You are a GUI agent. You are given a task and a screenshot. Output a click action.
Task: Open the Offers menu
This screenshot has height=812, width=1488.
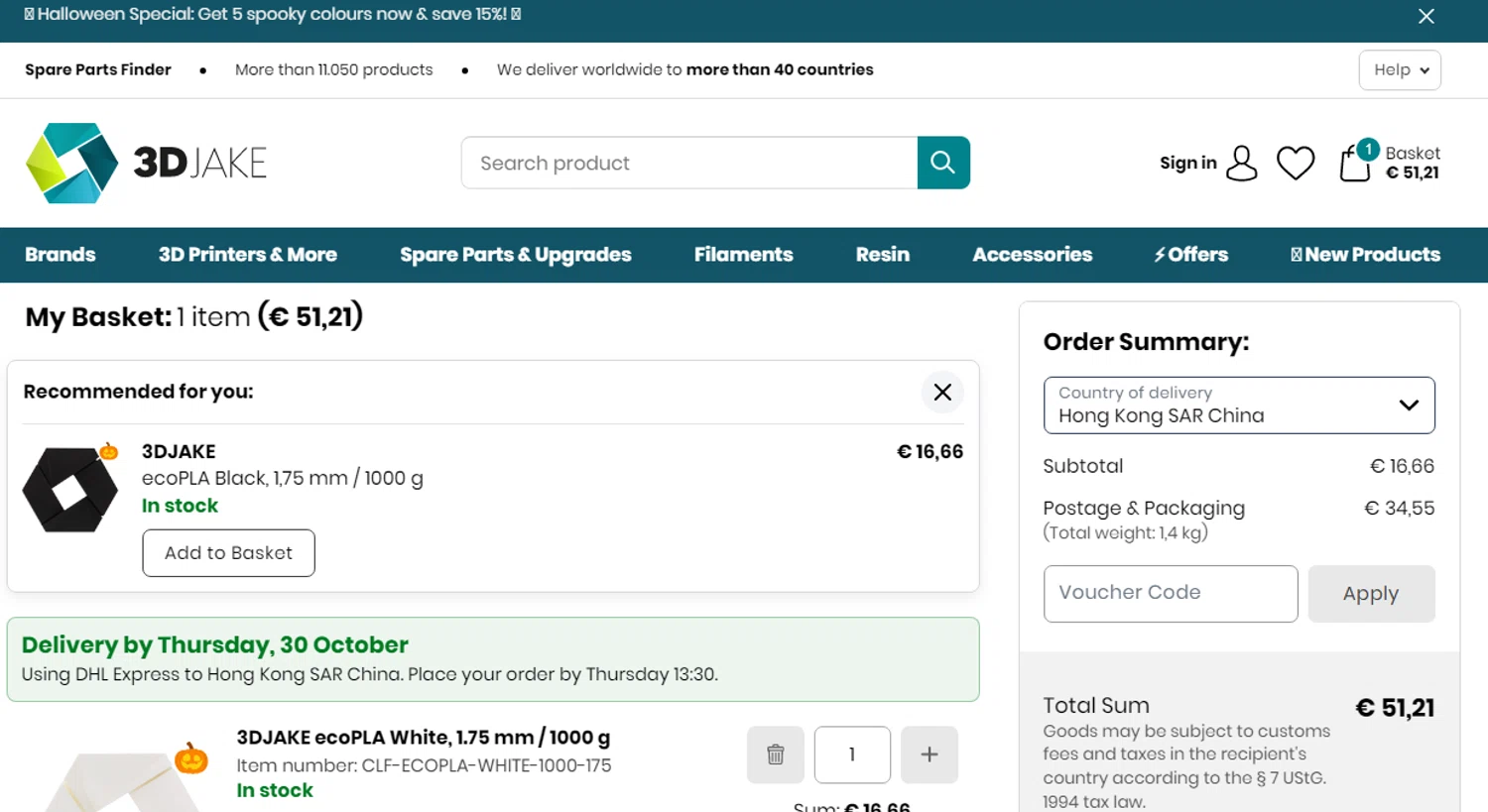point(1190,255)
